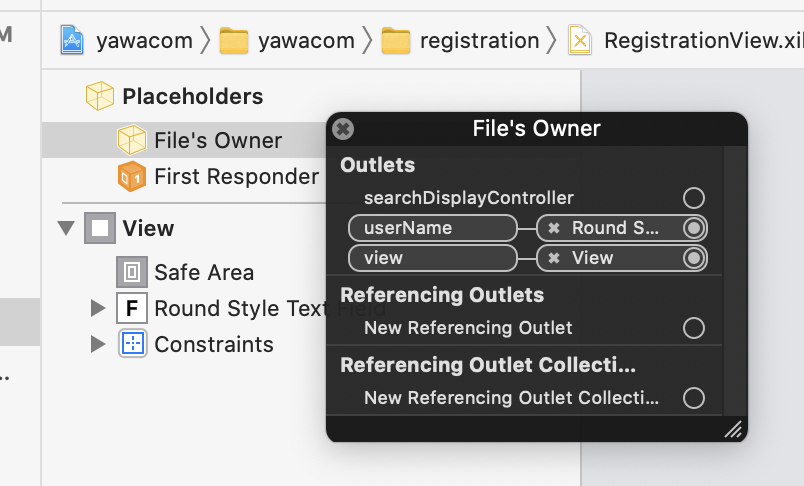Remove the userName outlet connection
Image resolution: width=804 pixels, height=486 pixels.
click(554, 228)
